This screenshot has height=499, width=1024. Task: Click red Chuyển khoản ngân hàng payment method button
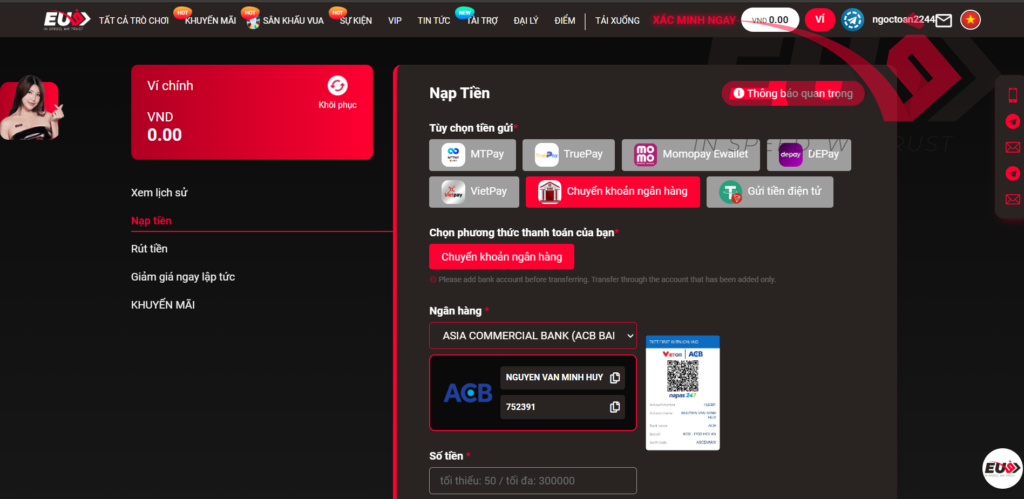pyautogui.click(x=502, y=257)
